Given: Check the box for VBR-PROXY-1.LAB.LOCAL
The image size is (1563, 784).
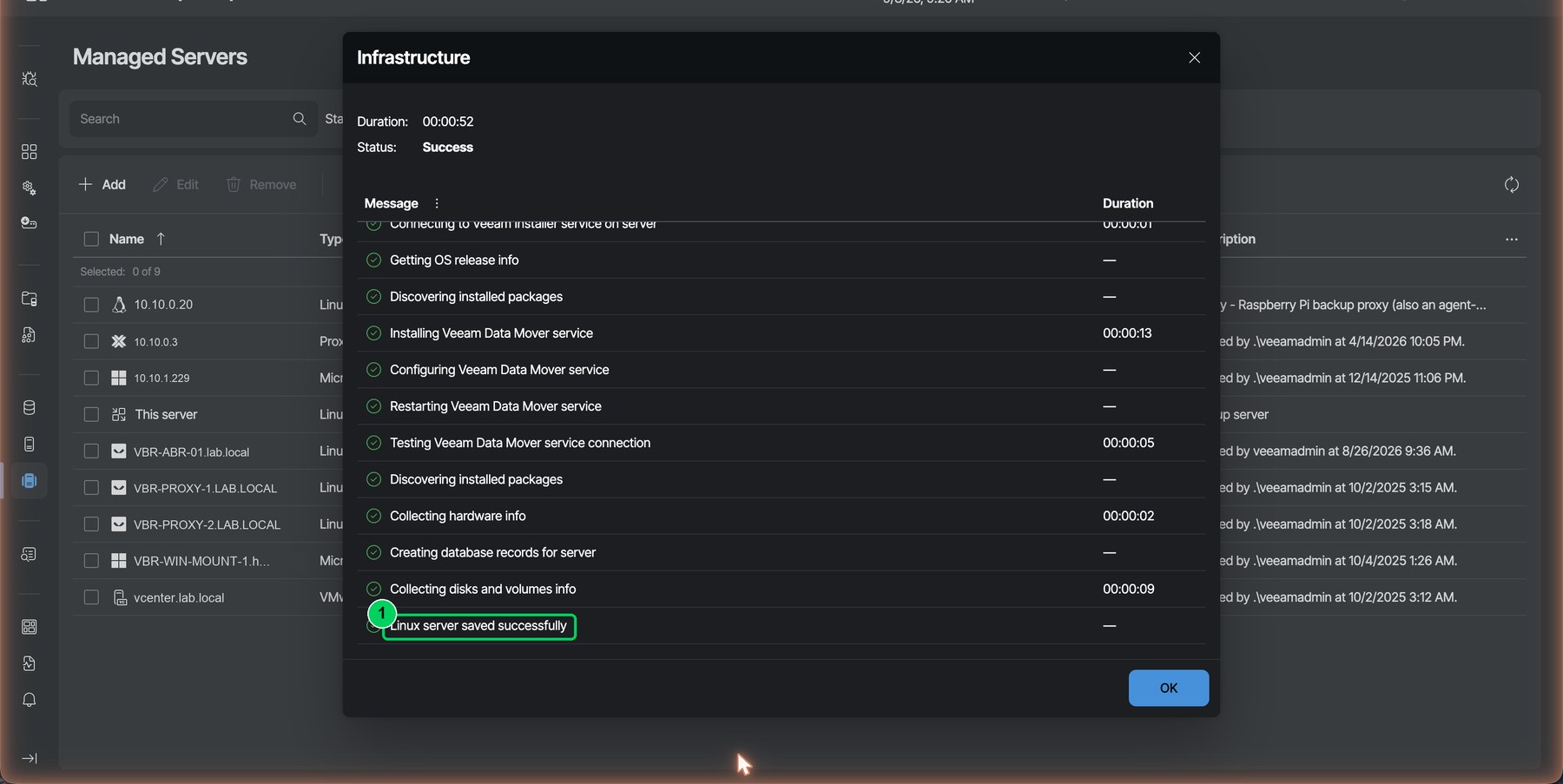Looking at the screenshot, I should click(91, 488).
